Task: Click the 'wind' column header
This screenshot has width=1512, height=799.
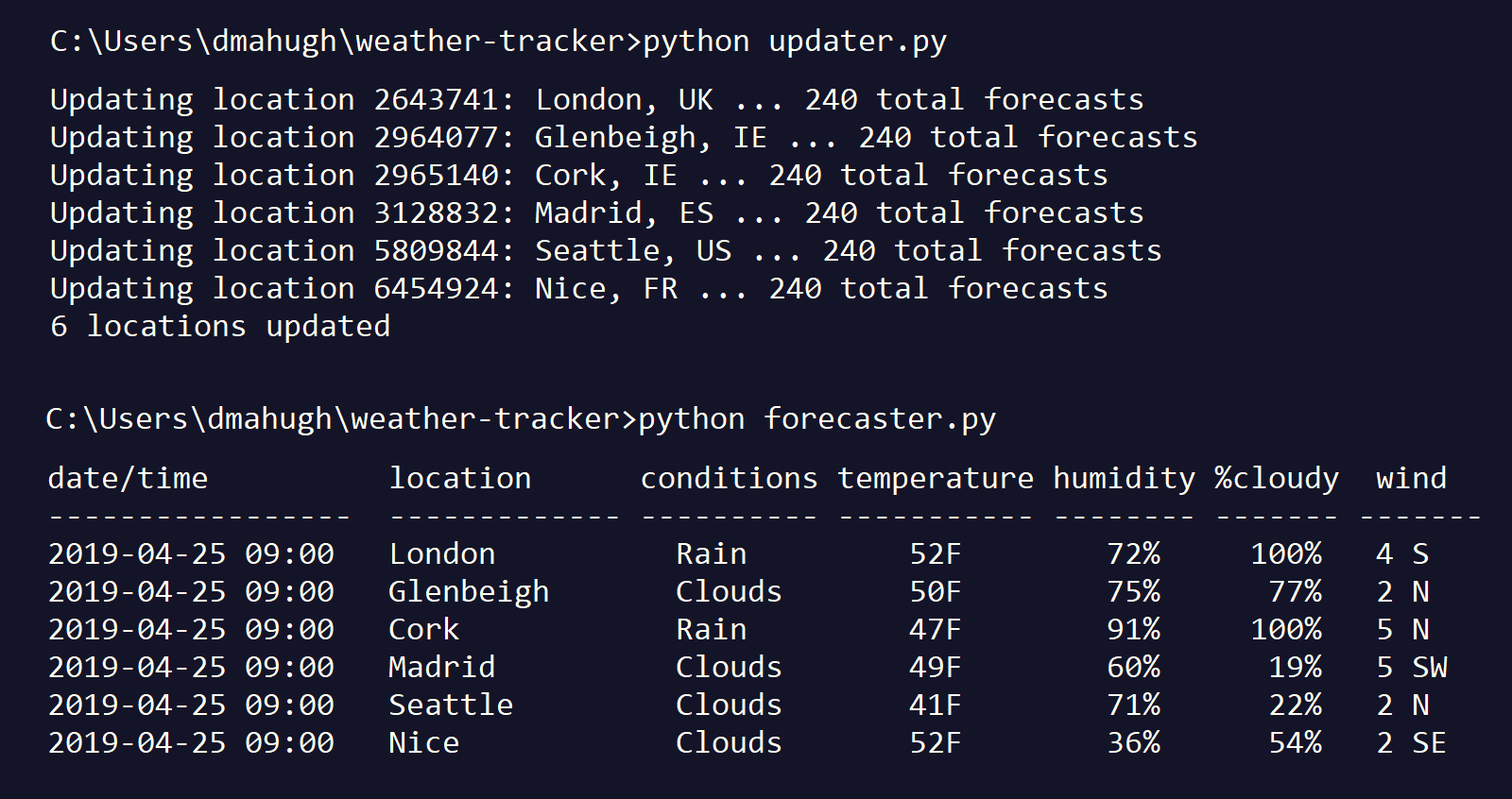Action: (x=1411, y=479)
